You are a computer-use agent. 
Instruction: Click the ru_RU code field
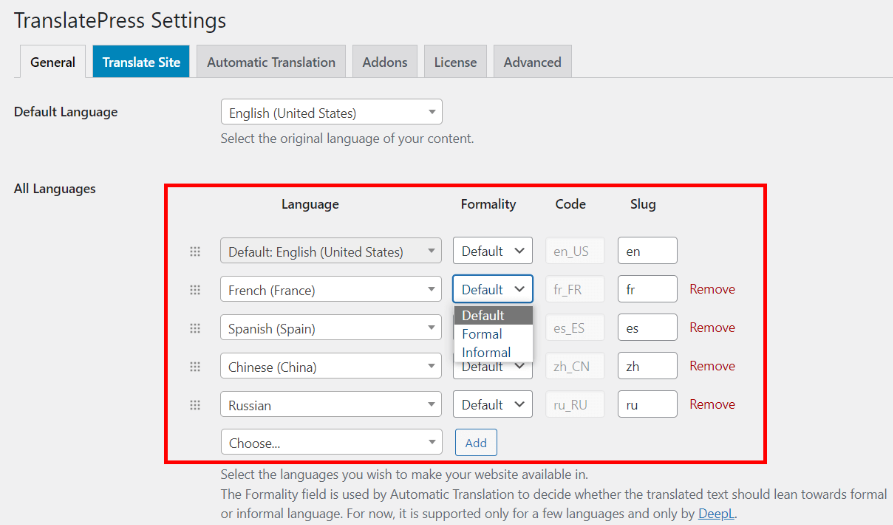pyautogui.click(x=575, y=404)
